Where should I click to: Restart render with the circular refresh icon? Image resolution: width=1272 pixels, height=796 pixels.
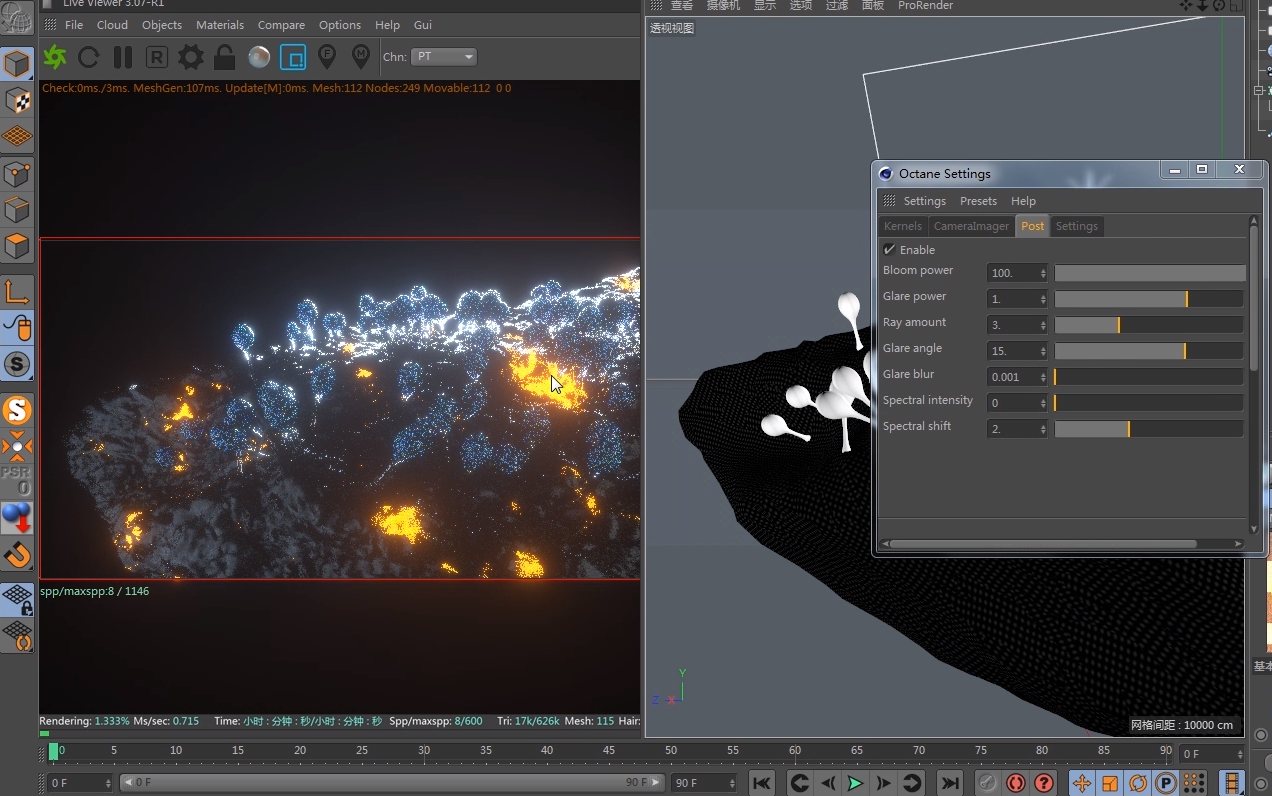coord(89,57)
